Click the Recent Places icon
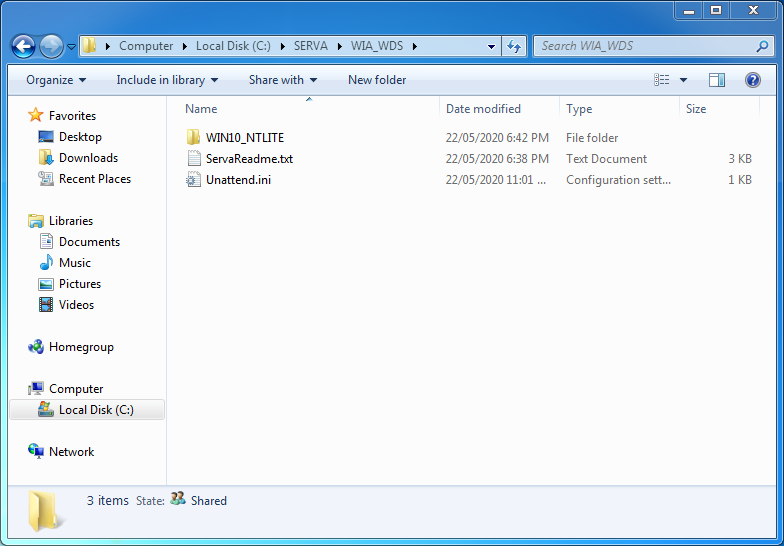Viewport: 784px width, 546px height. point(46,178)
